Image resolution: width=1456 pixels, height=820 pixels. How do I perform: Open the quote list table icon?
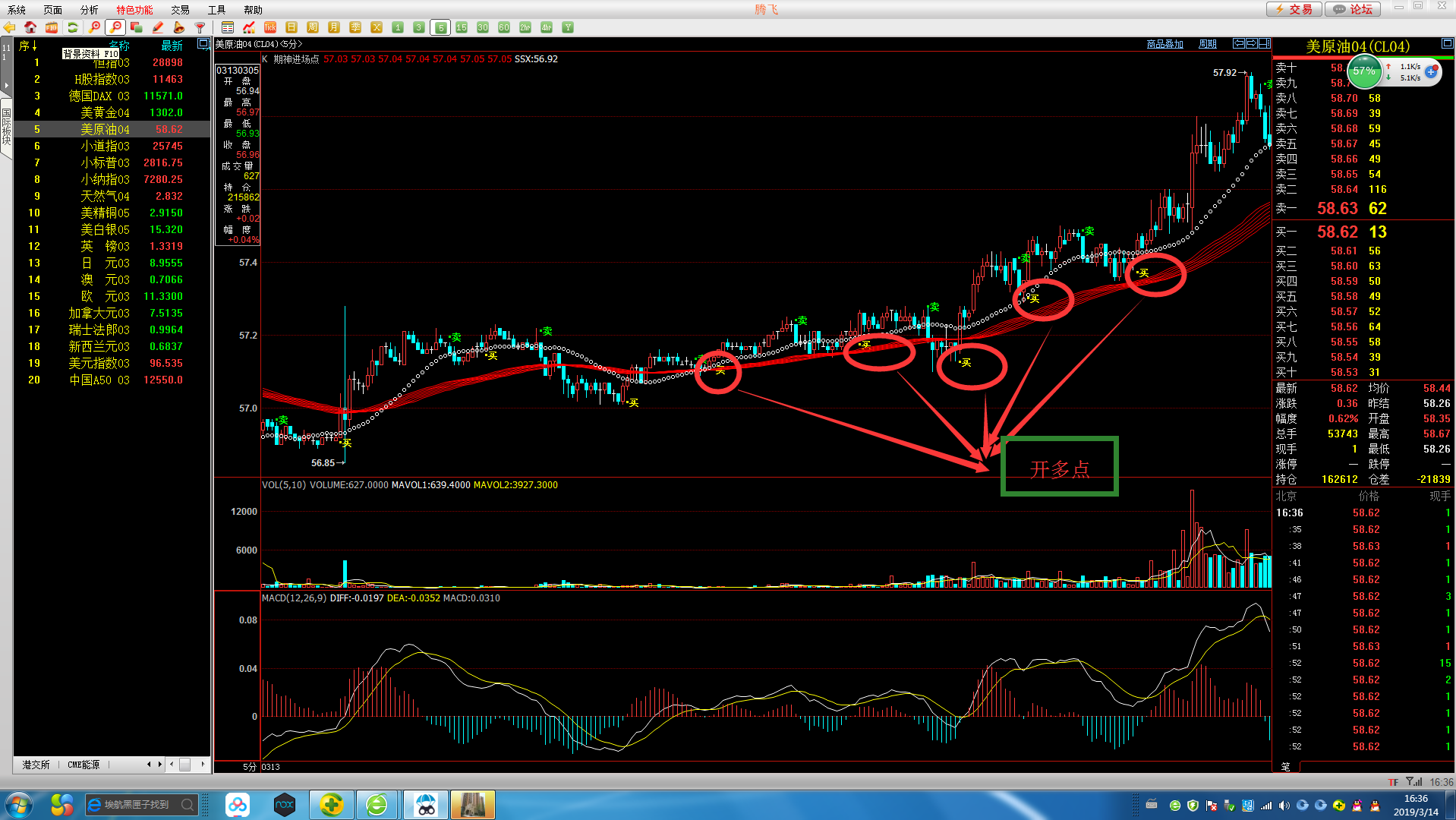click(228, 27)
